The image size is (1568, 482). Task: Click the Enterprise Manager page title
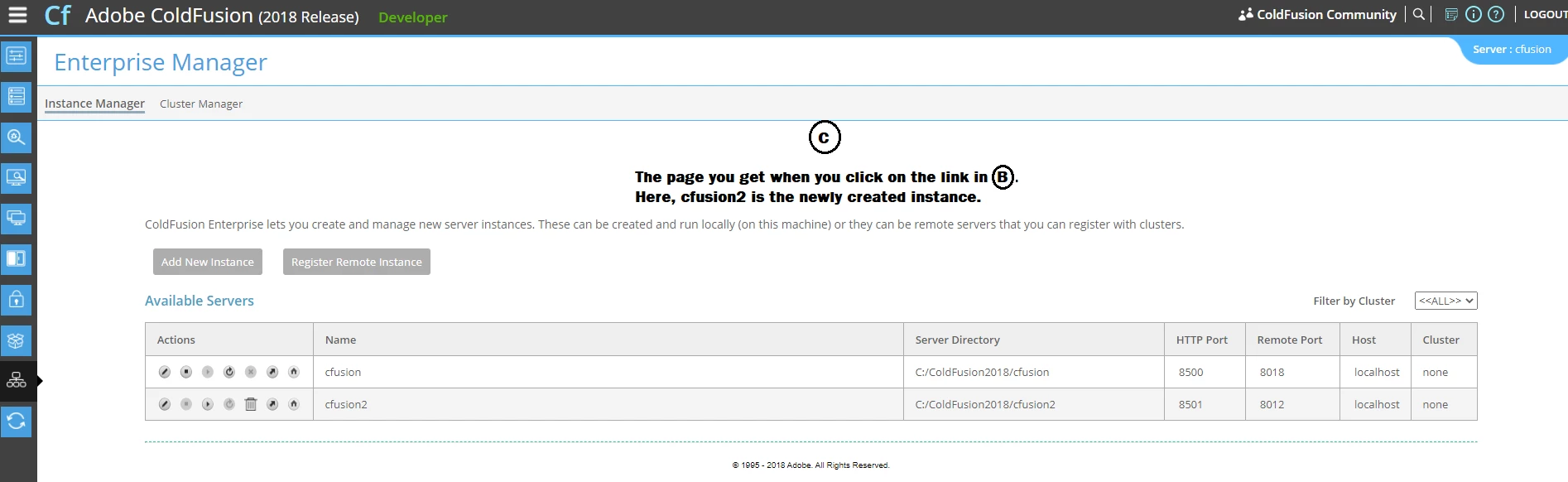click(161, 62)
